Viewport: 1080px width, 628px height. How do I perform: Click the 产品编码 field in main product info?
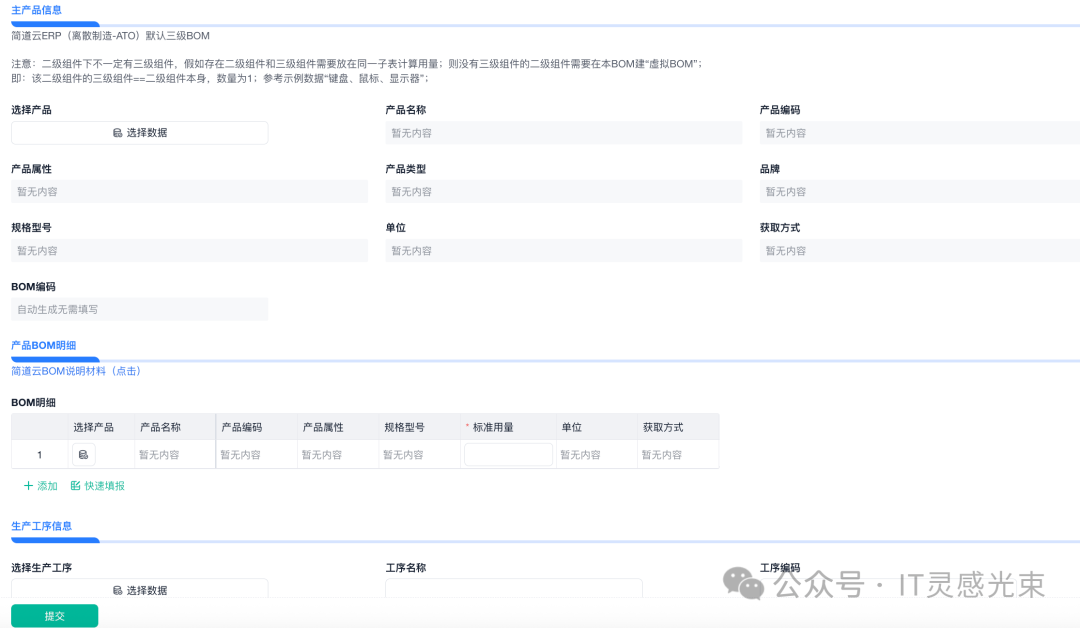point(919,133)
